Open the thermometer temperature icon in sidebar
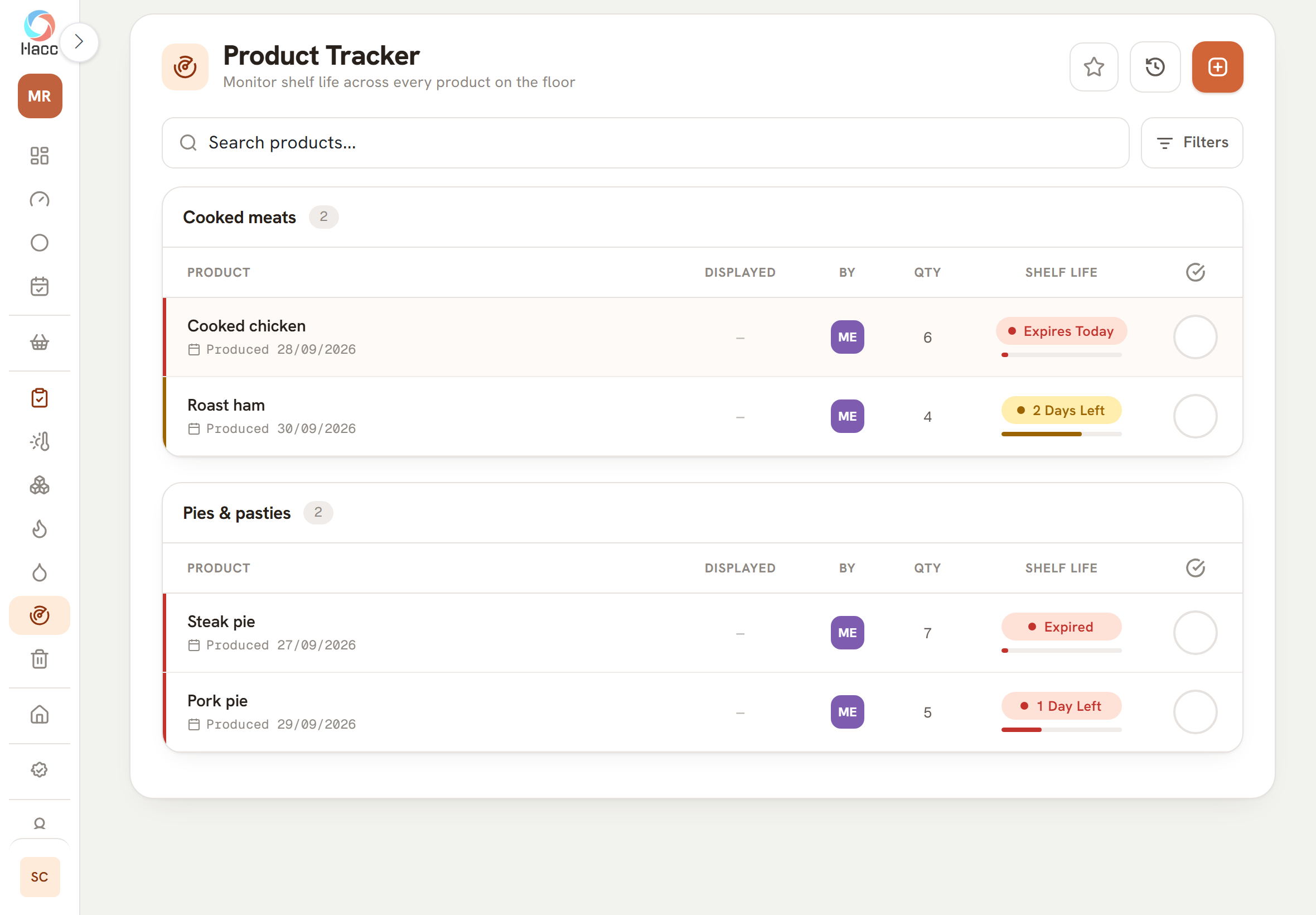Image resolution: width=1316 pixels, height=915 pixels. pyautogui.click(x=40, y=441)
